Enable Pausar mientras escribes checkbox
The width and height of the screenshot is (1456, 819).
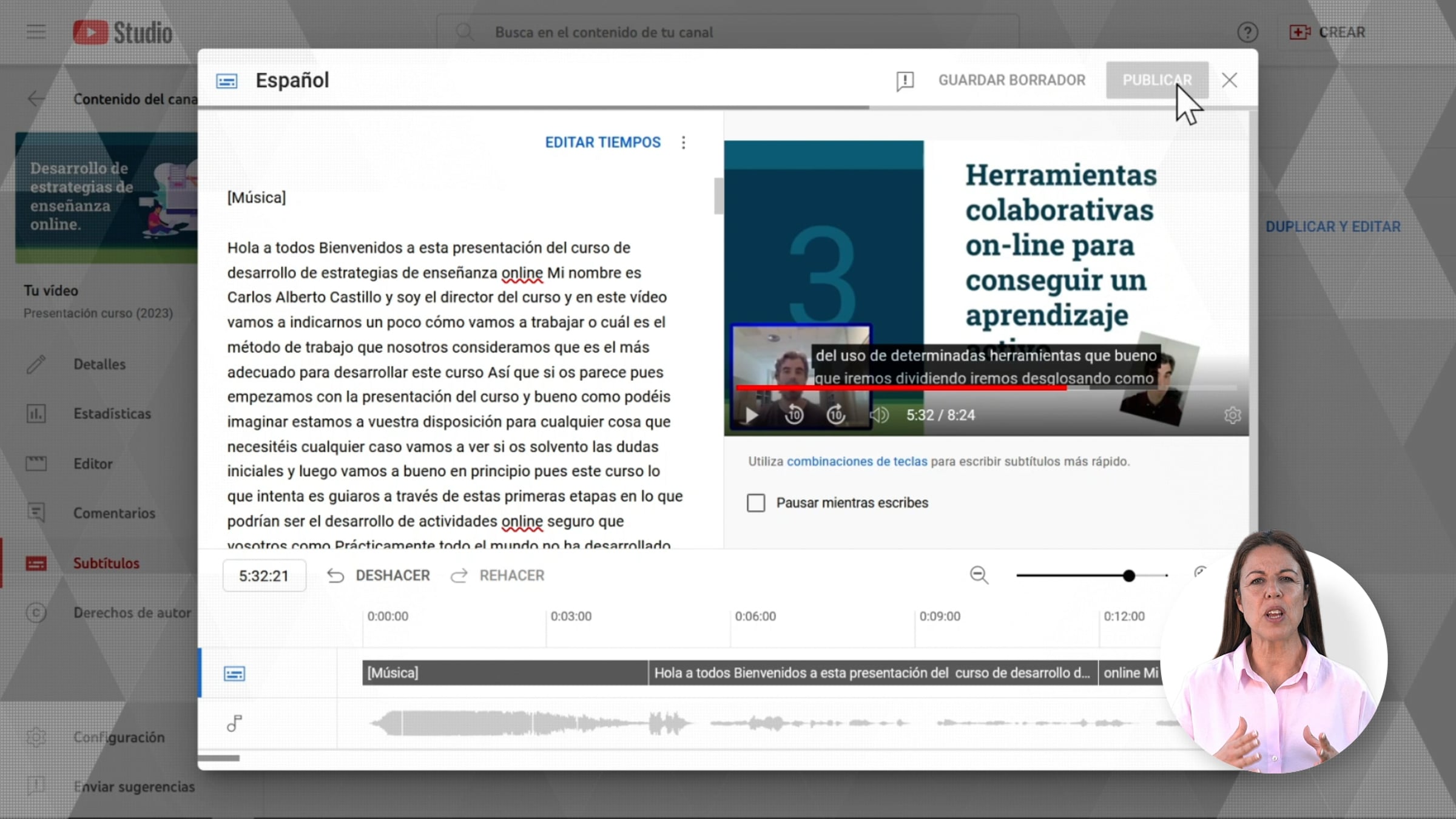(756, 503)
